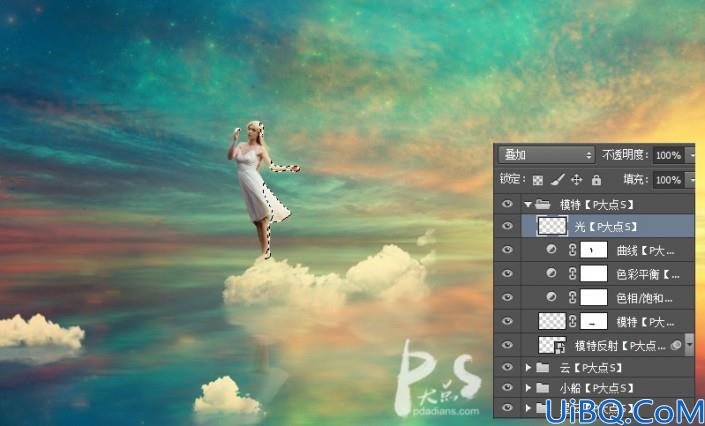The height and width of the screenshot is (426, 705).
Task: Select the 模特反射 smart object thumbnail
Action: (x=552, y=345)
